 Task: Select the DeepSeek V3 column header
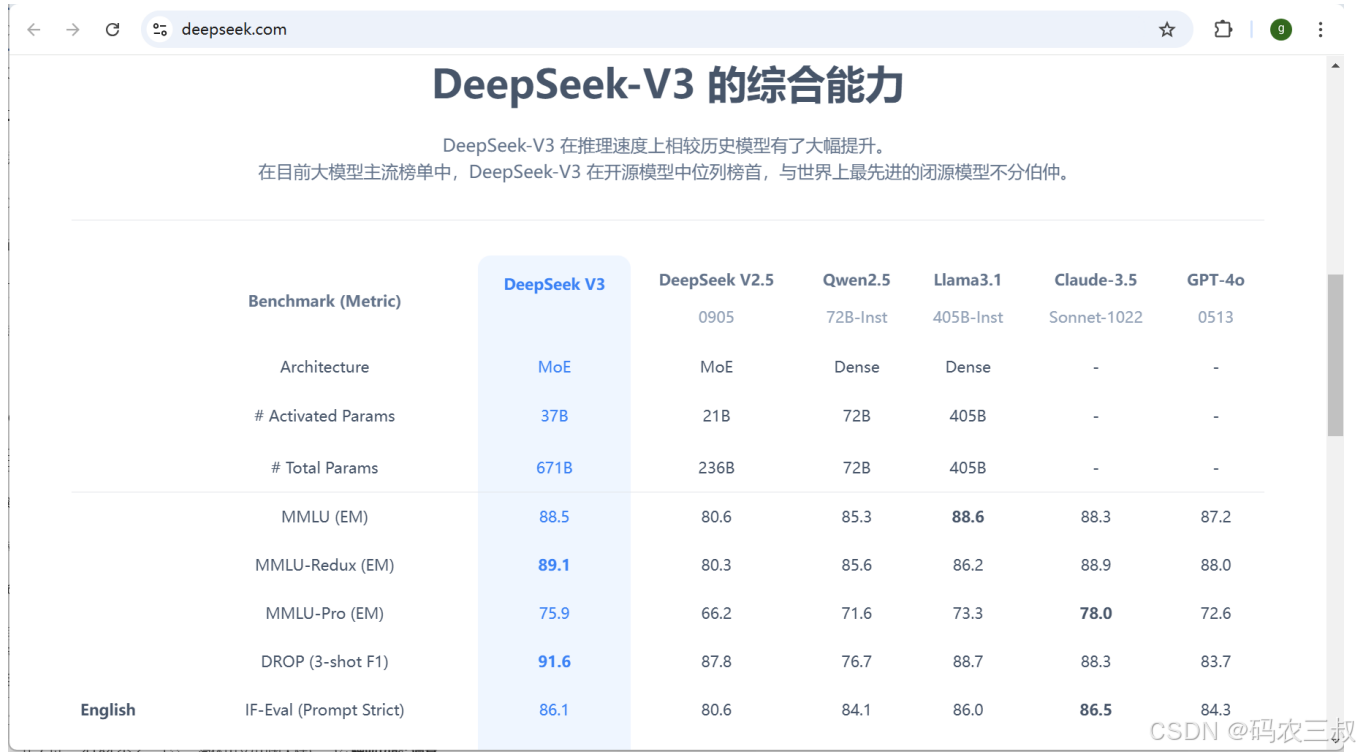tap(554, 285)
